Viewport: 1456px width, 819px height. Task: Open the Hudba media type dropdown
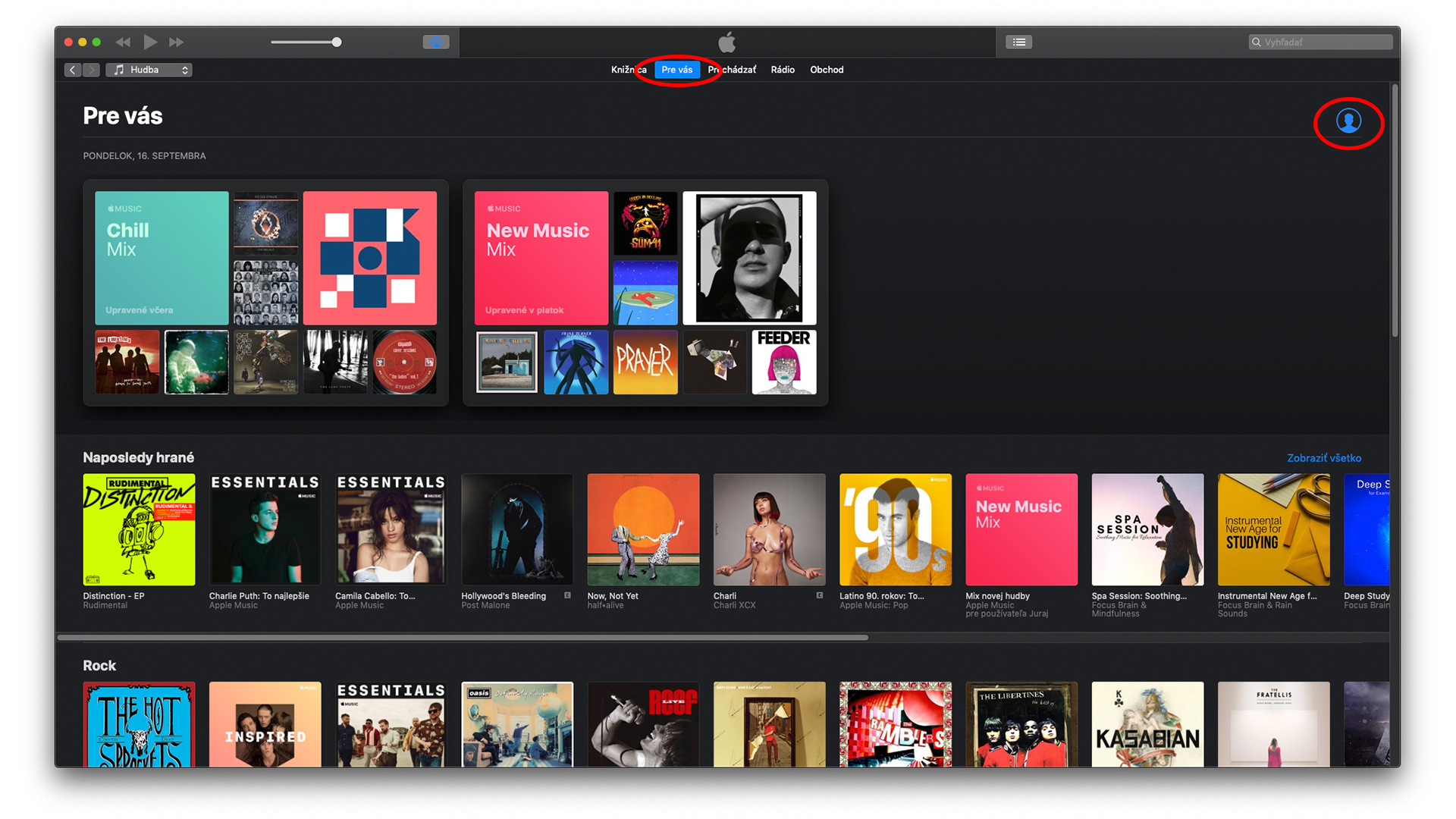click(149, 70)
